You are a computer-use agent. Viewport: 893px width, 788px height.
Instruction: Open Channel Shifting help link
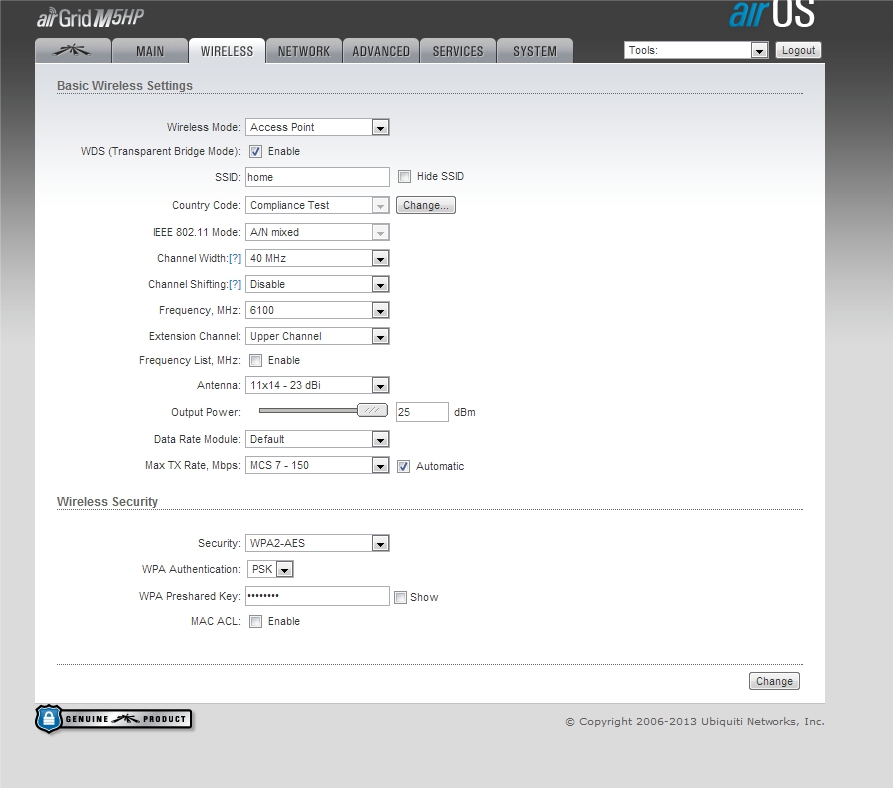(x=235, y=285)
